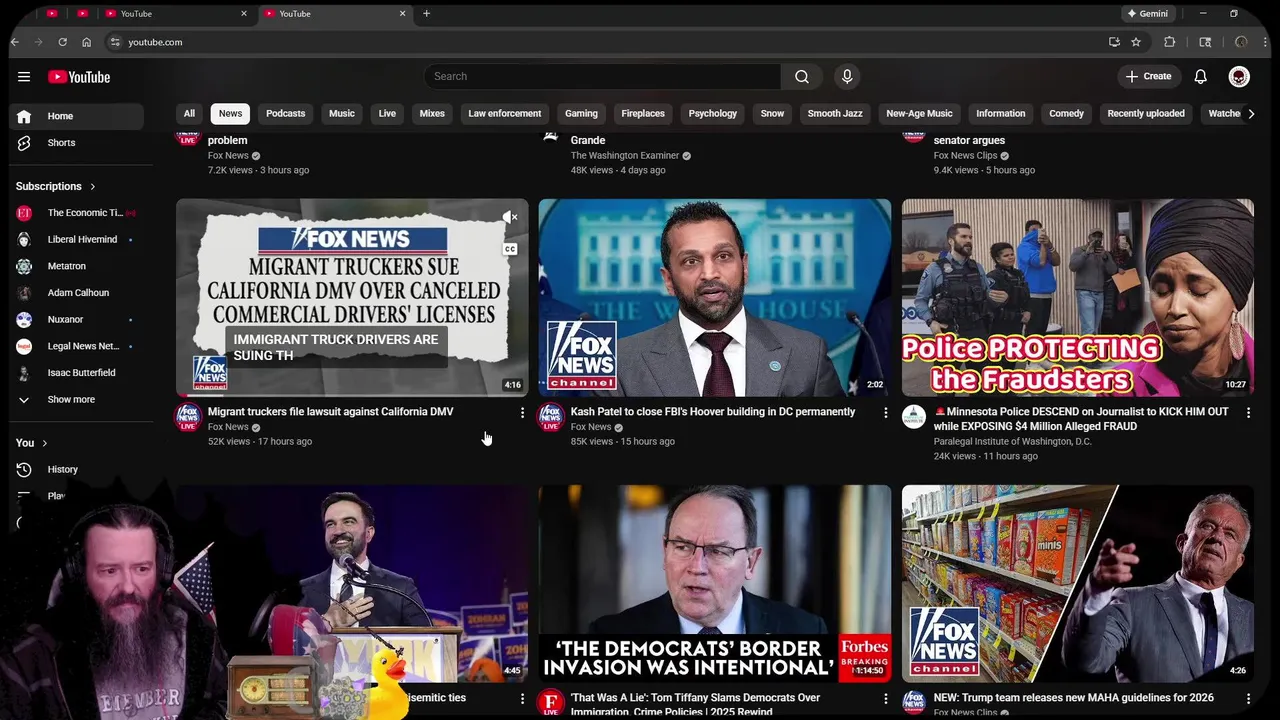Open a new browser tab
The image size is (1280, 720).
pos(427,13)
